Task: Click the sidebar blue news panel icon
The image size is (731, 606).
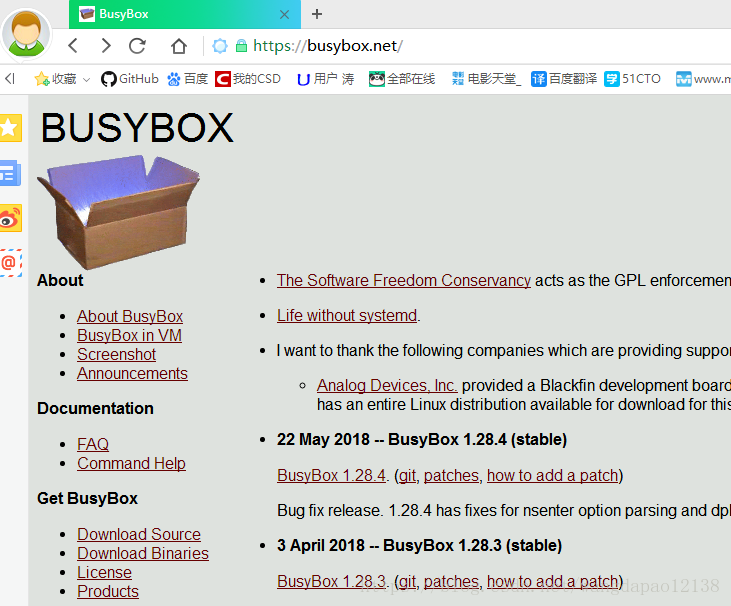Action: point(10,173)
